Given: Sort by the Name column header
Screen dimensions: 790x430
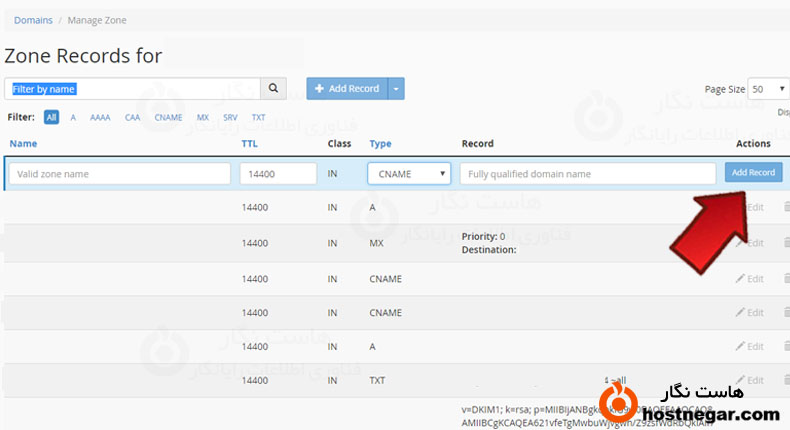Looking at the screenshot, I should 23,144.
